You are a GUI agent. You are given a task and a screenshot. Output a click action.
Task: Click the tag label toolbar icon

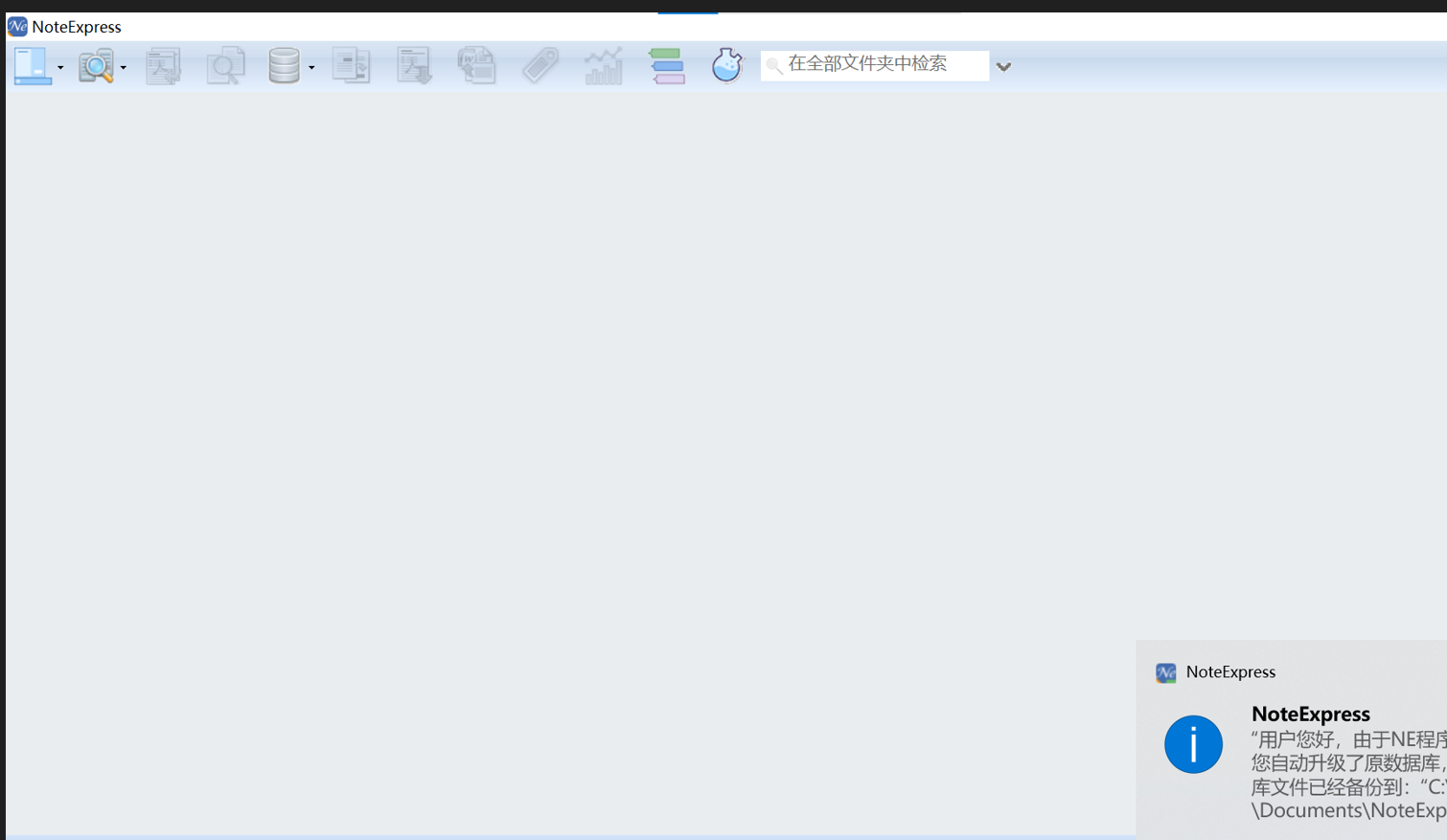point(540,66)
